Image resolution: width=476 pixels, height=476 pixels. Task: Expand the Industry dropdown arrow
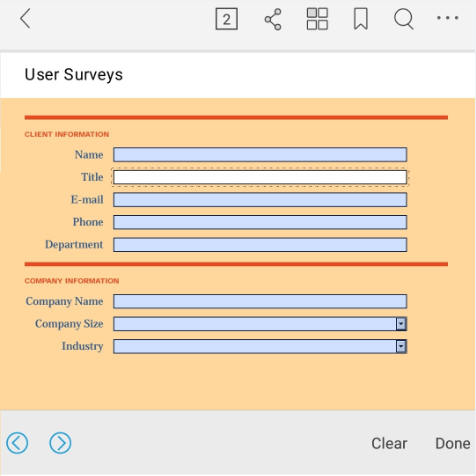point(401,346)
